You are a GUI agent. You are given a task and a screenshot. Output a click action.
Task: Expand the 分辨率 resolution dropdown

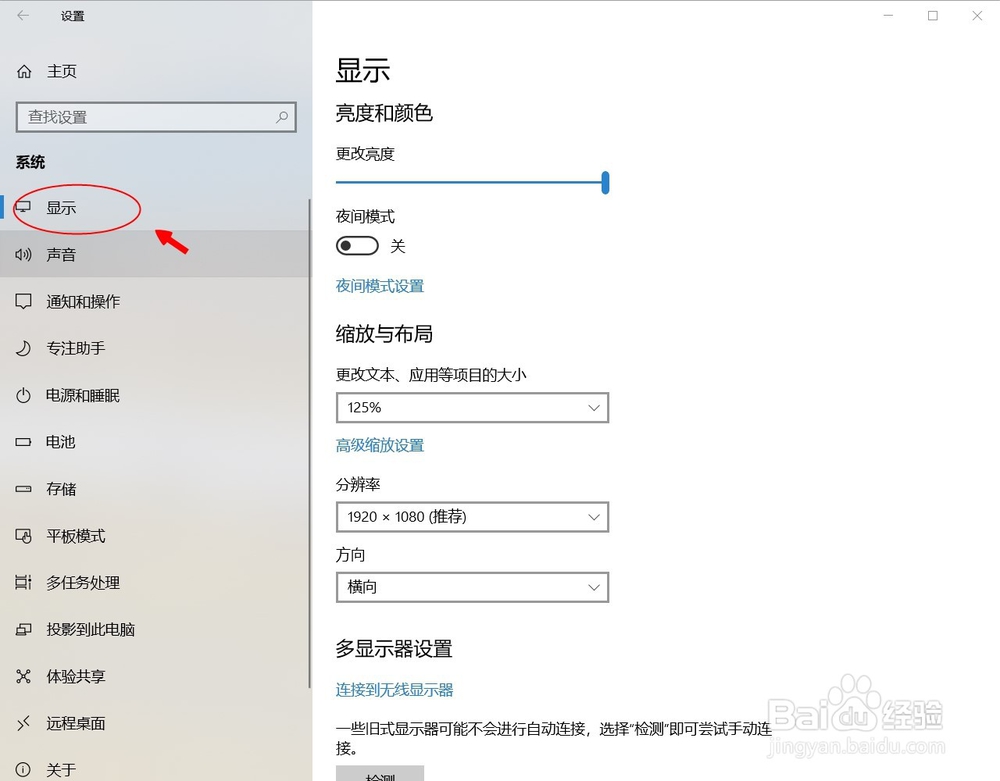point(472,517)
